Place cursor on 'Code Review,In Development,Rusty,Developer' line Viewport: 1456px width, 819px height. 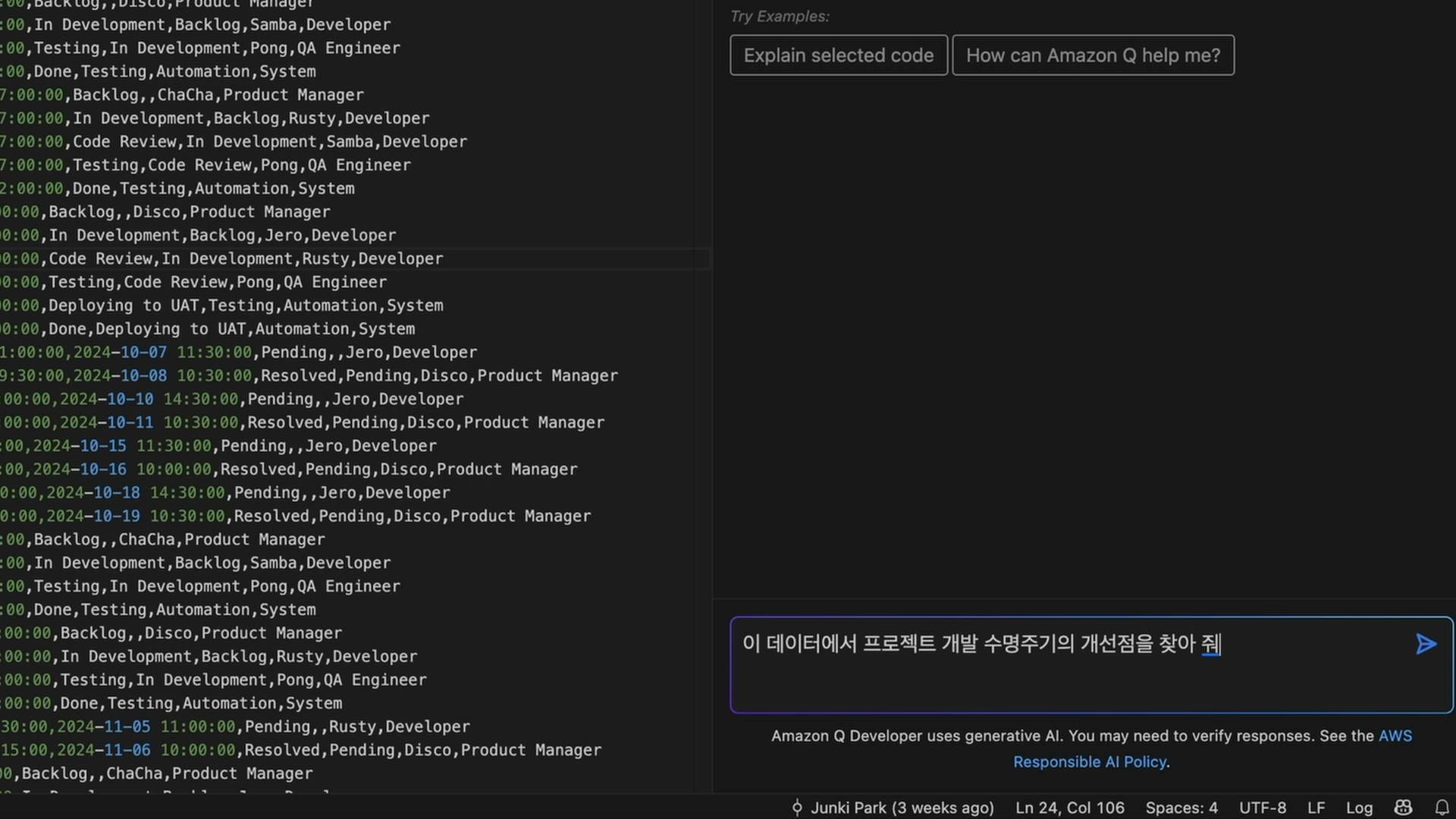[246, 259]
